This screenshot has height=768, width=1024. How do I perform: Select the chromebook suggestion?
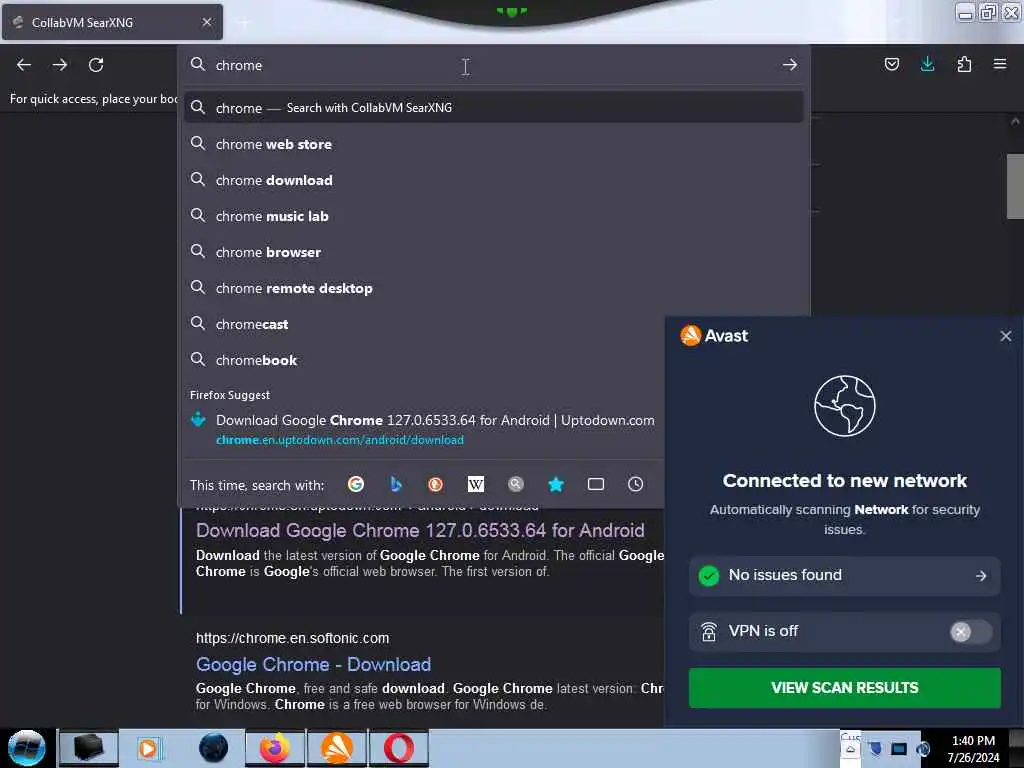(424, 360)
